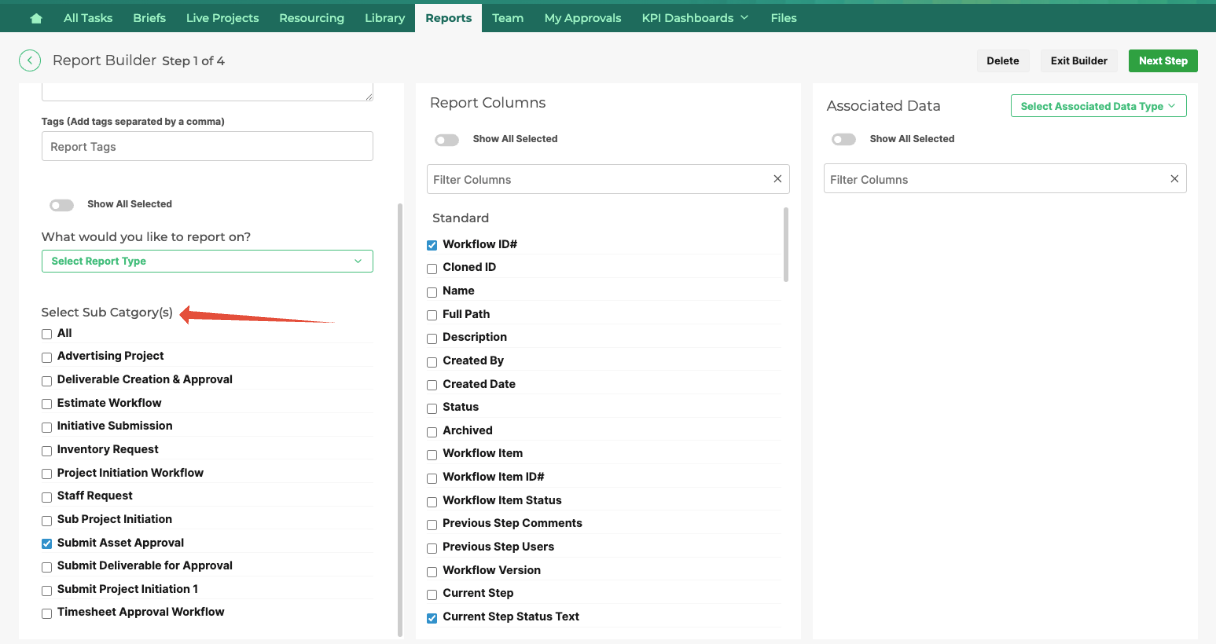
Task: Open Select Report Type dropdown
Action: [x=207, y=261]
